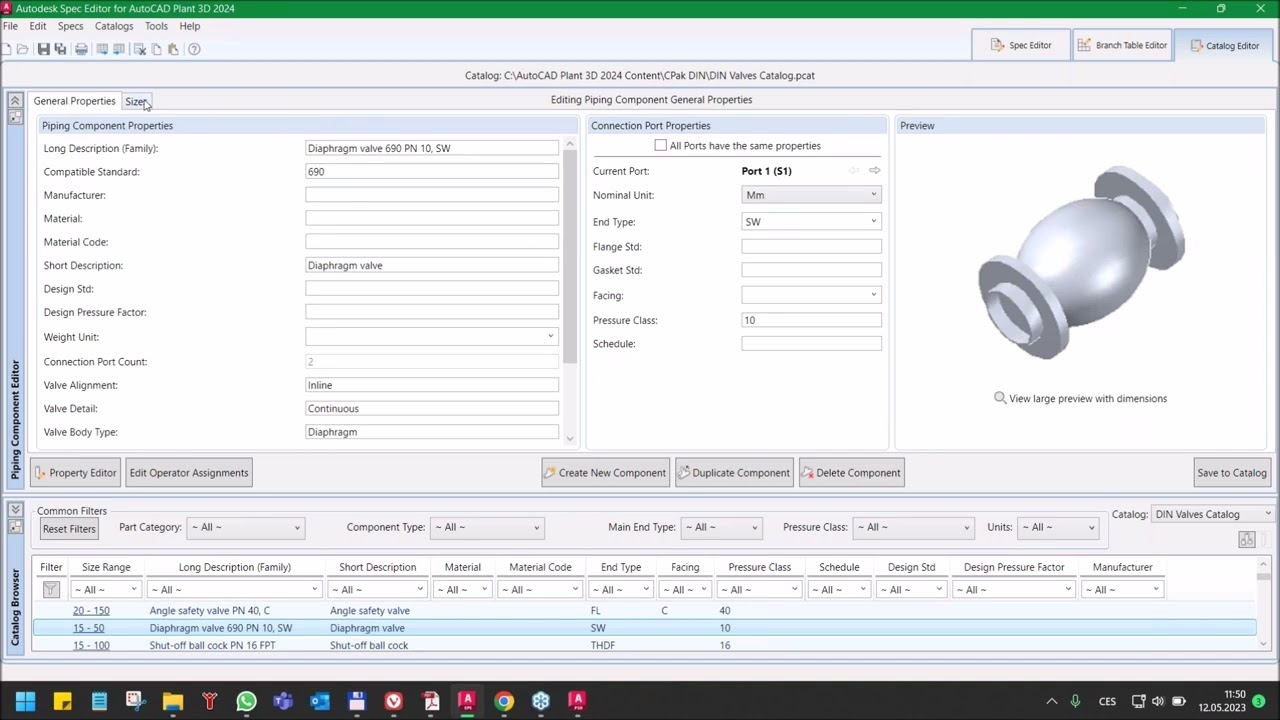Open the Part Category filter dropdown
The height and width of the screenshot is (720, 1280).
point(246,528)
